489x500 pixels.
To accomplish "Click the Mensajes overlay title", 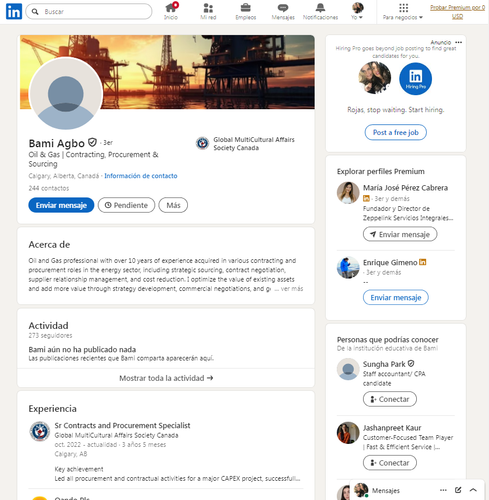I will coord(386,490).
